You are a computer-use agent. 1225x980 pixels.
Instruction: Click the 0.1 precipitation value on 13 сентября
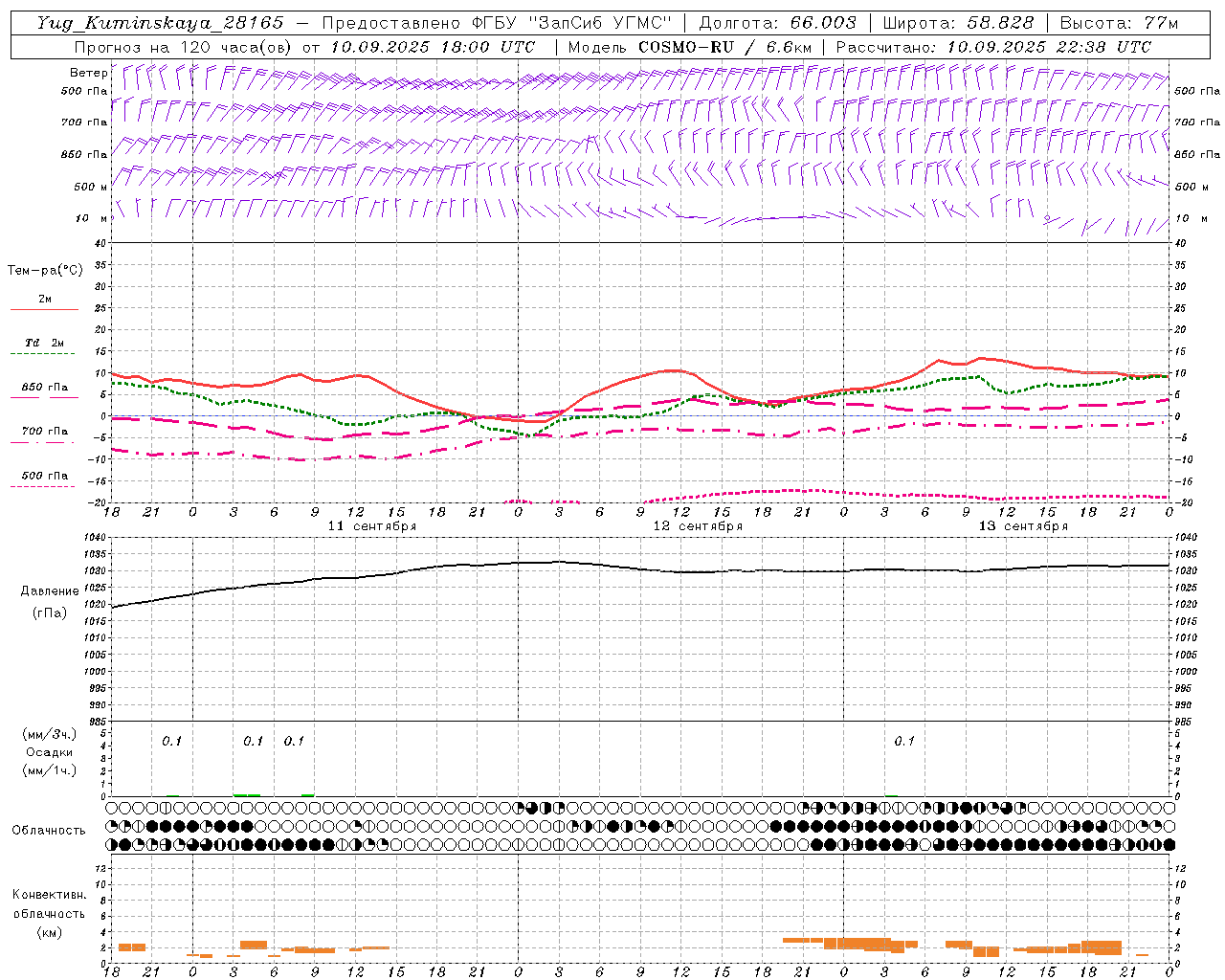click(x=904, y=741)
